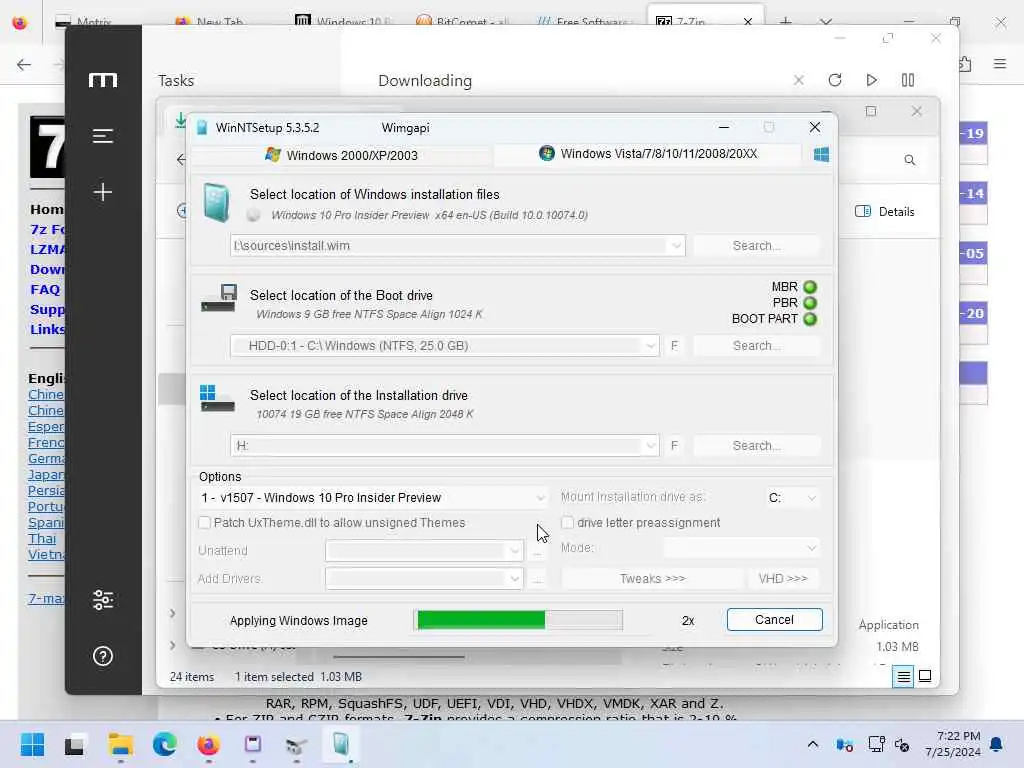
Task: Open the Windows Vista/7/8/10/11/2008/20XX tab
Action: pos(647,154)
